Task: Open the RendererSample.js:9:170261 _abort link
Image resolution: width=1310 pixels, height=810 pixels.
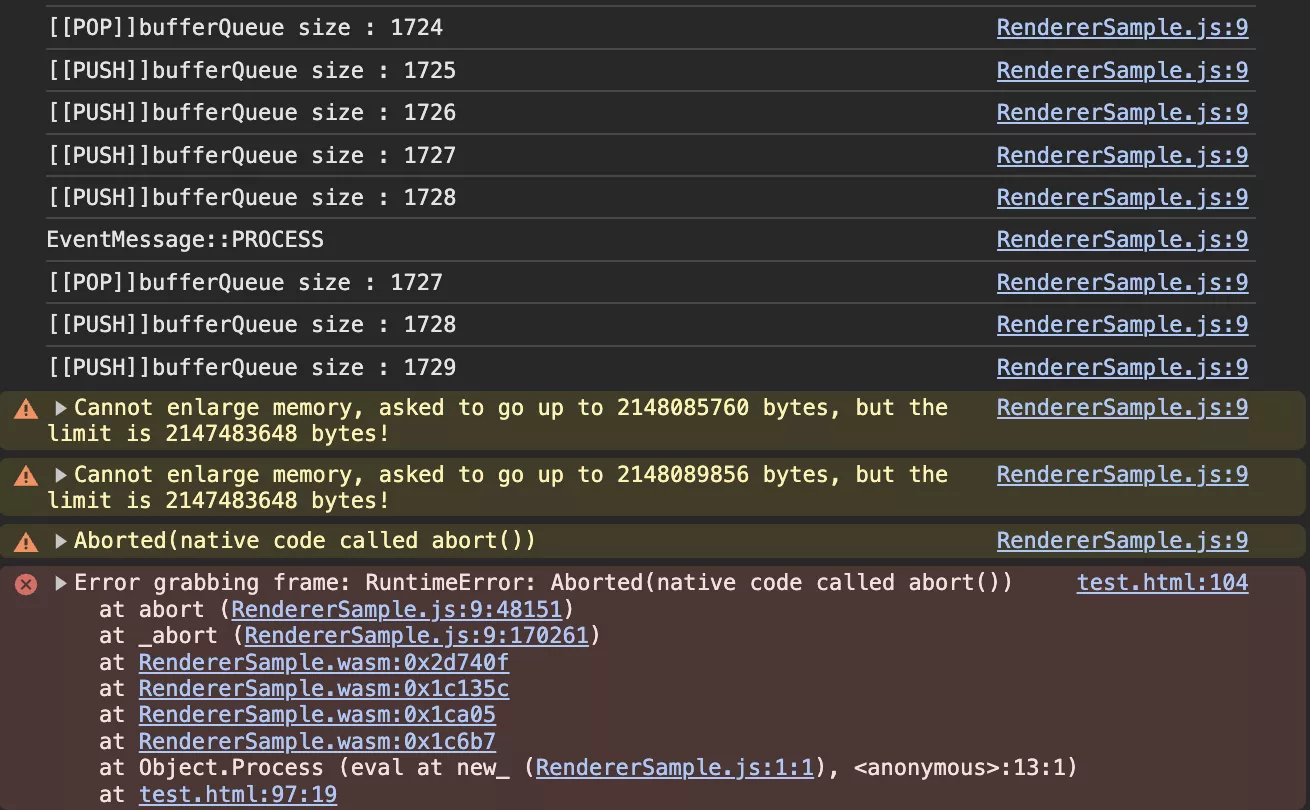Action: pyautogui.click(x=417, y=635)
